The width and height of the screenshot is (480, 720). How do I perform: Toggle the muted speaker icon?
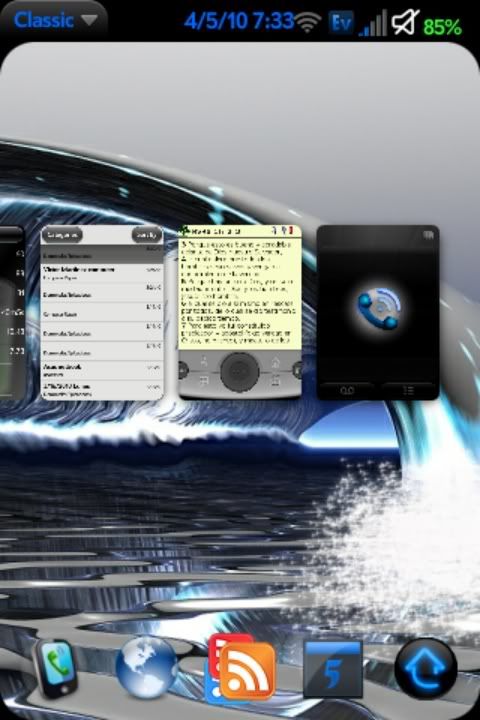click(x=405, y=22)
